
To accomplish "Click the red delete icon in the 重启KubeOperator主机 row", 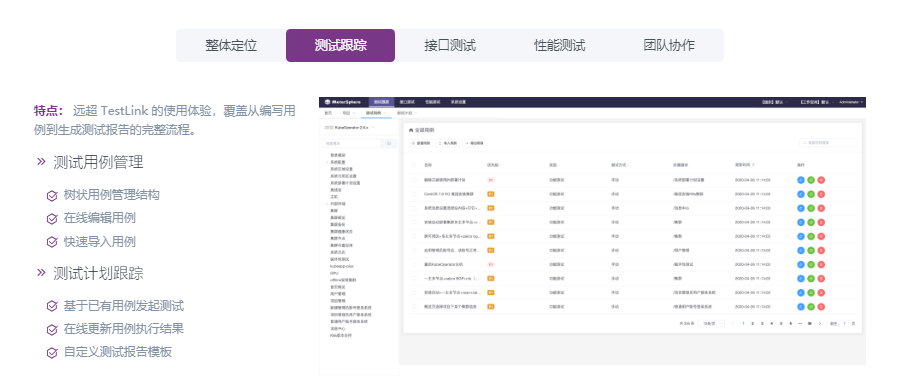I will tap(821, 264).
